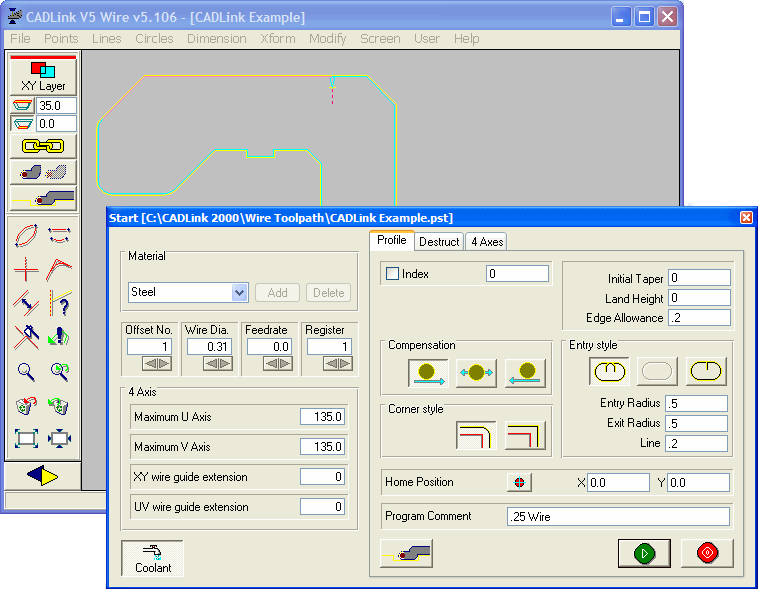The width and height of the screenshot is (758, 589).
Task: Select middle plain entry style
Action: (657, 371)
